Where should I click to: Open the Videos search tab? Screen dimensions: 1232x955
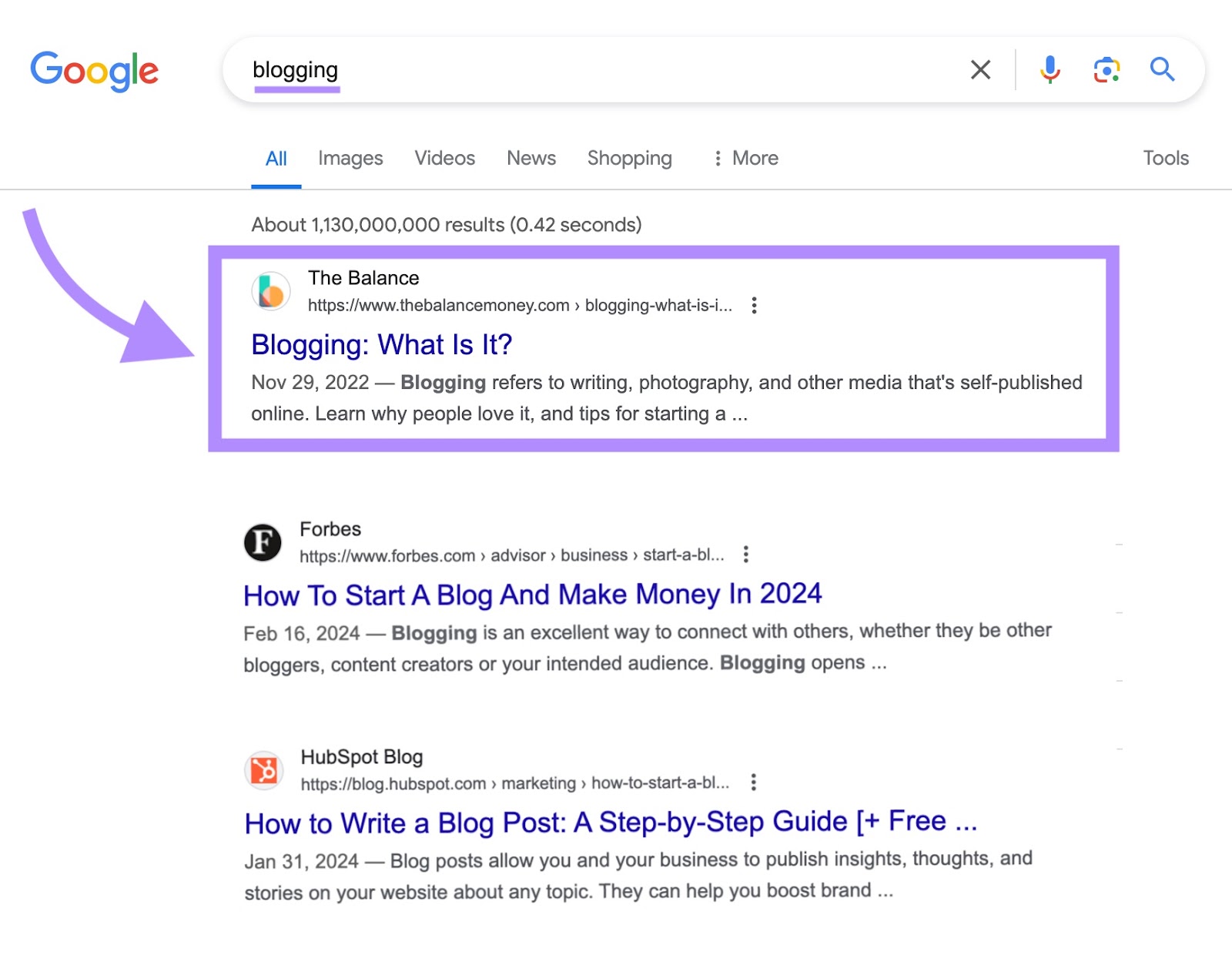point(444,158)
